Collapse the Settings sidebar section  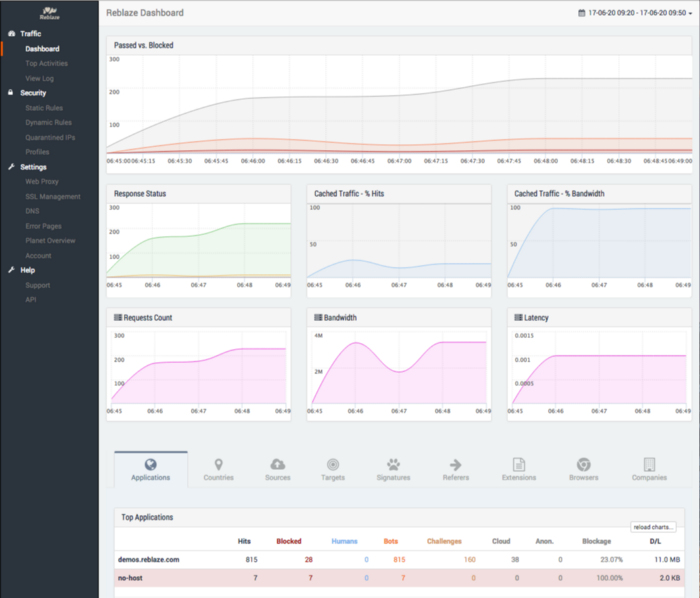33,167
